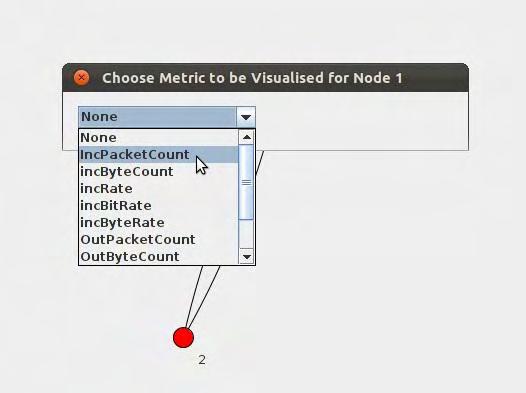This screenshot has width=526, height=393.
Task: Click the dialog title bar text
Action: (x=252, y=78)
